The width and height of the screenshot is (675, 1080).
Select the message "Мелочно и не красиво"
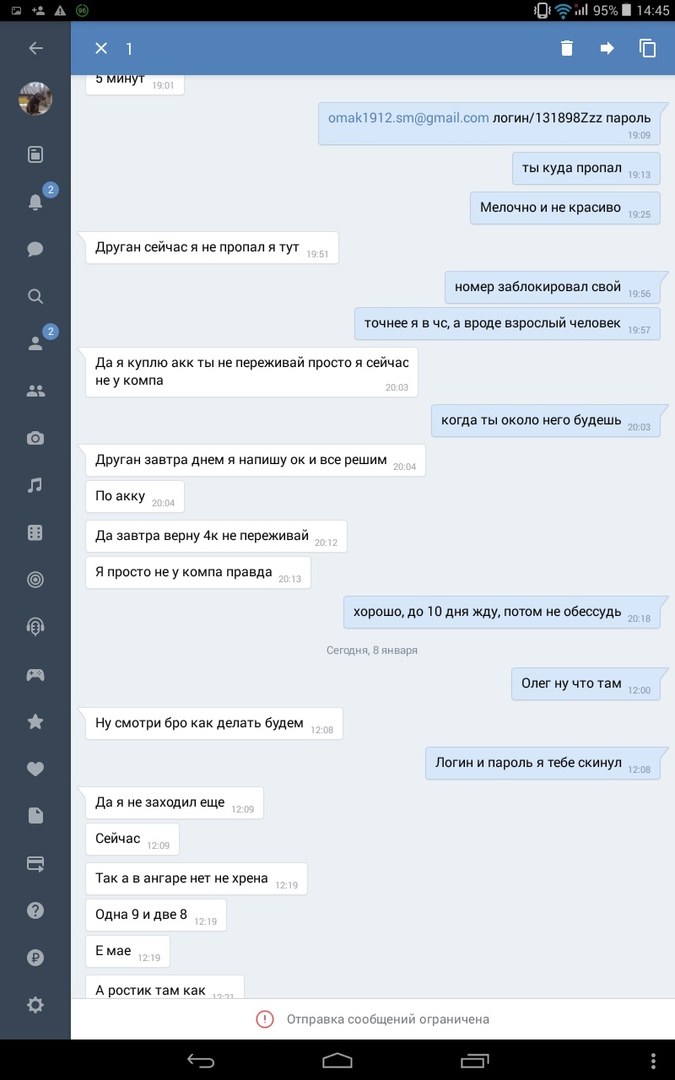[565, 208]
